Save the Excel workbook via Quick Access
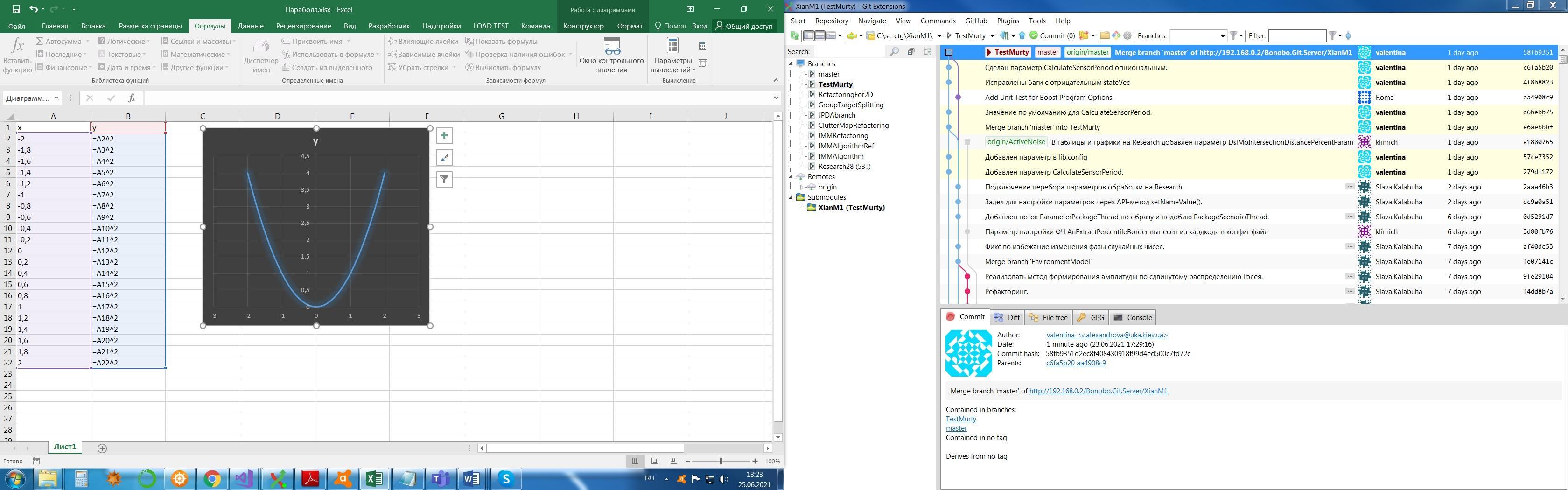The height and width of the screenshot is (490, 1568). (16, 9)
